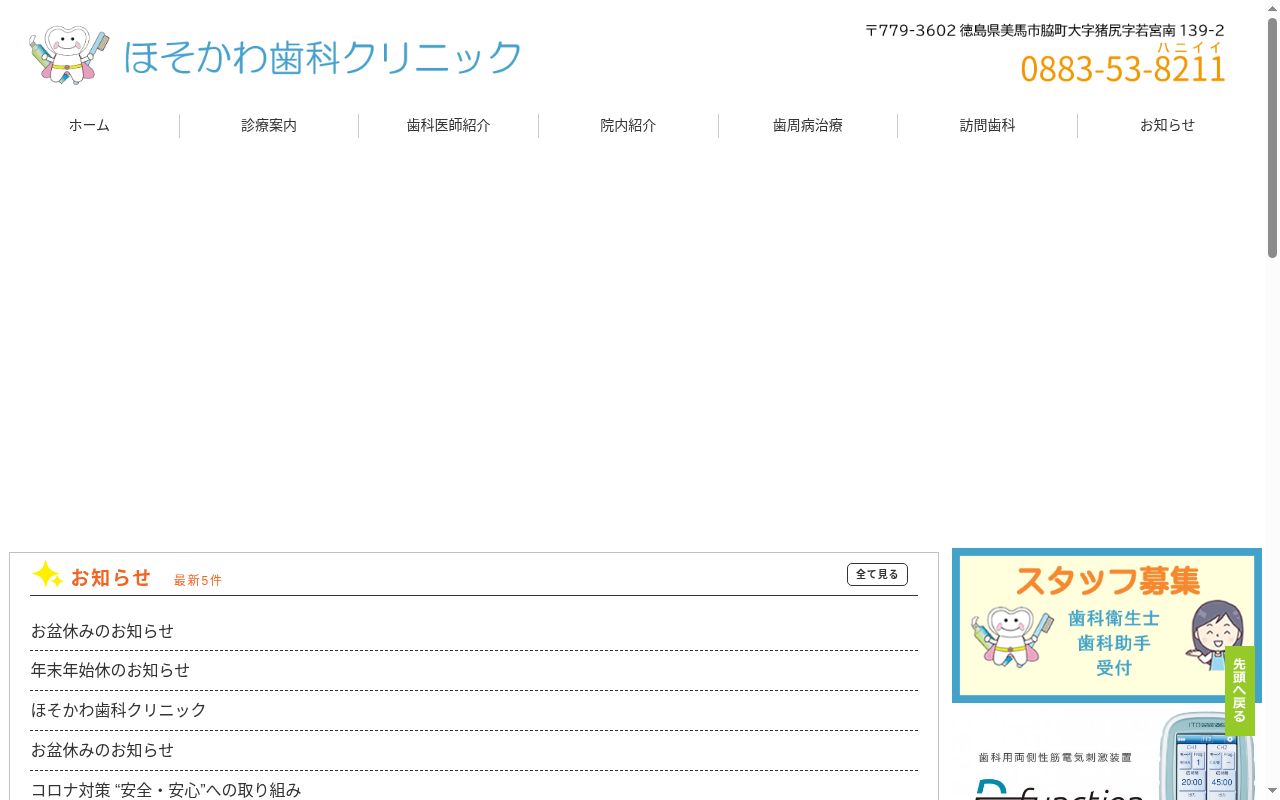Open the 診療案内 menu item

coord(269,126)
